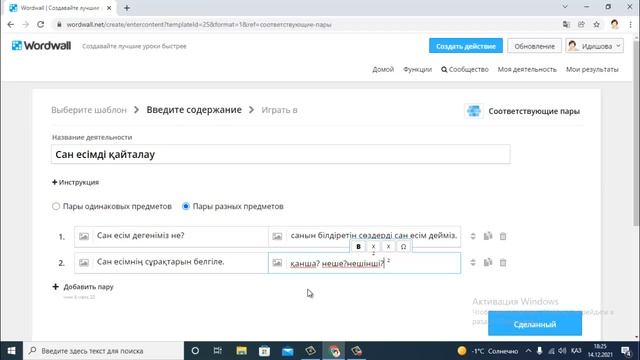The width and height of the screenshot is (640, 360).
Task: Select Пары одинаковых предметов radio option
Action: click(x=56, y=206)
